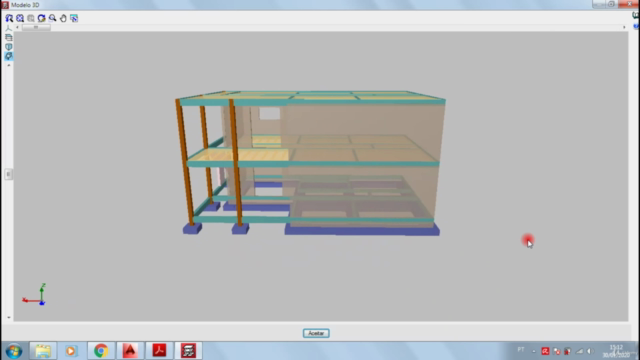Screen dimensions: 640x360
Task: Open the Windows Start menu
Action: point(14,351)
